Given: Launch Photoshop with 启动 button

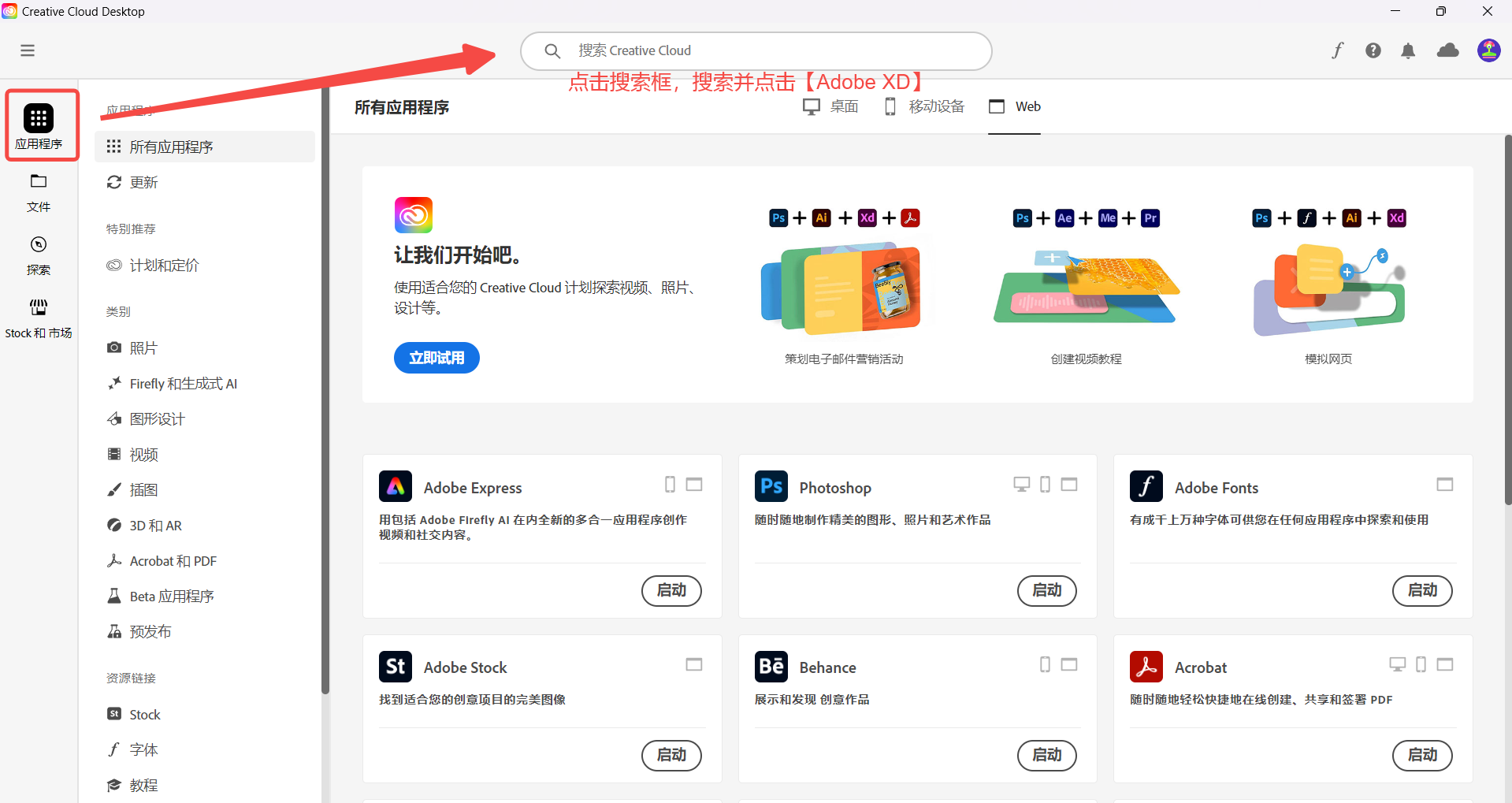Looking at the screenshot, I should pyautogui.click(x=1047, y=590).
